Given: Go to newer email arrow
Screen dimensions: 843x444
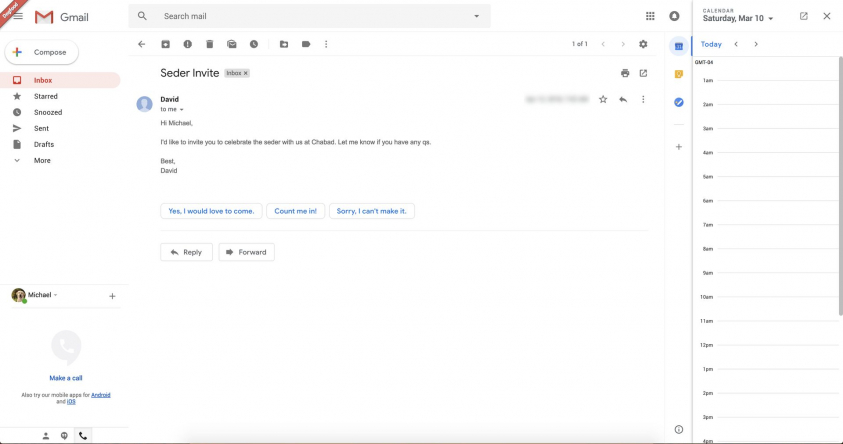Looking at the screenshot, I should [603, 44].
